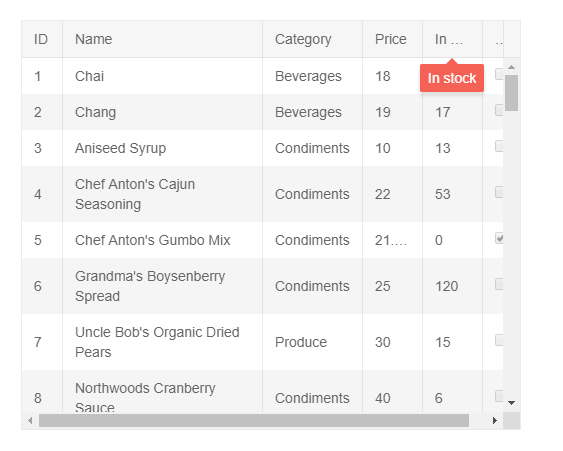Click the truncated In stock column header
563x451 pixels.
[x=453, y=39]
